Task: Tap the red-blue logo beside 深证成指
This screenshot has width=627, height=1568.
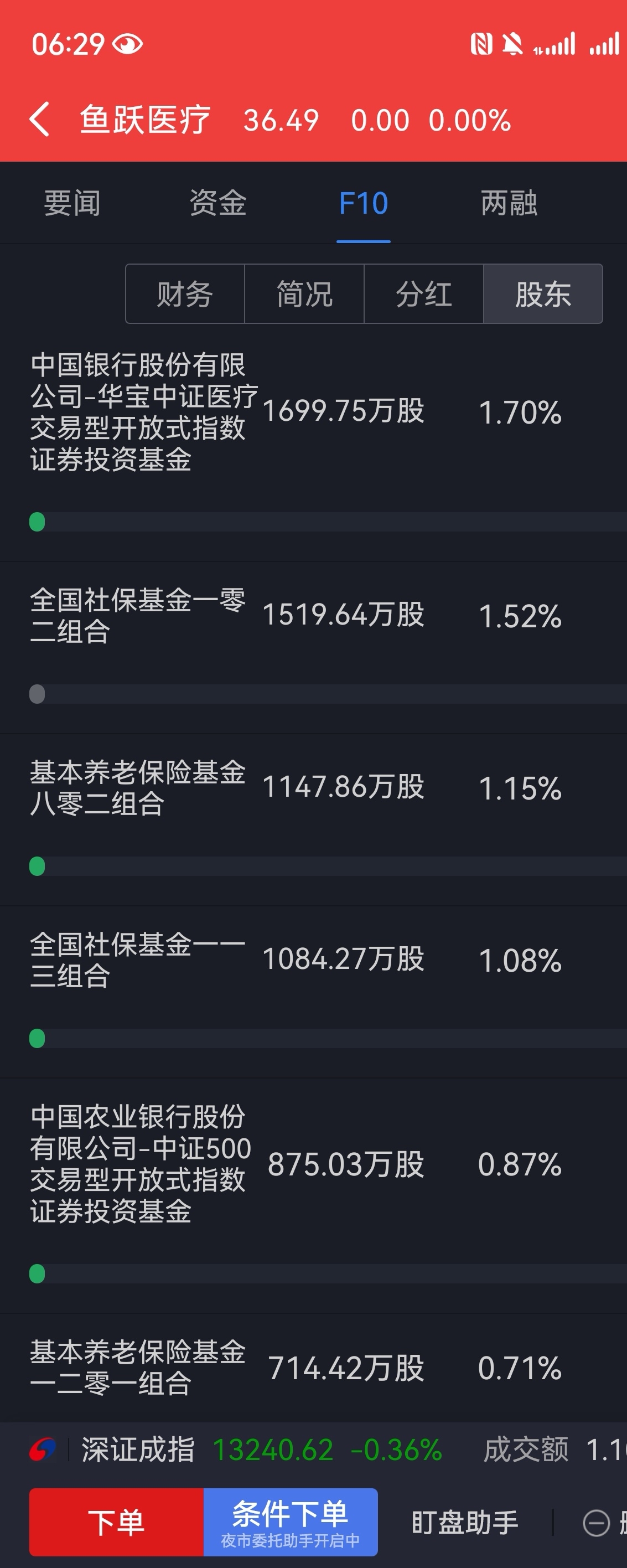Action: pyautogui.click(x=43, y=1450)
